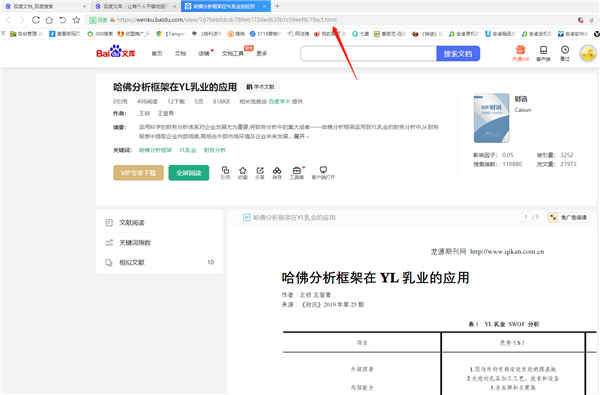This screenshot has width=600, height=395.
Task: Click the Baidu Wenku logo
Action: [115, 52]
